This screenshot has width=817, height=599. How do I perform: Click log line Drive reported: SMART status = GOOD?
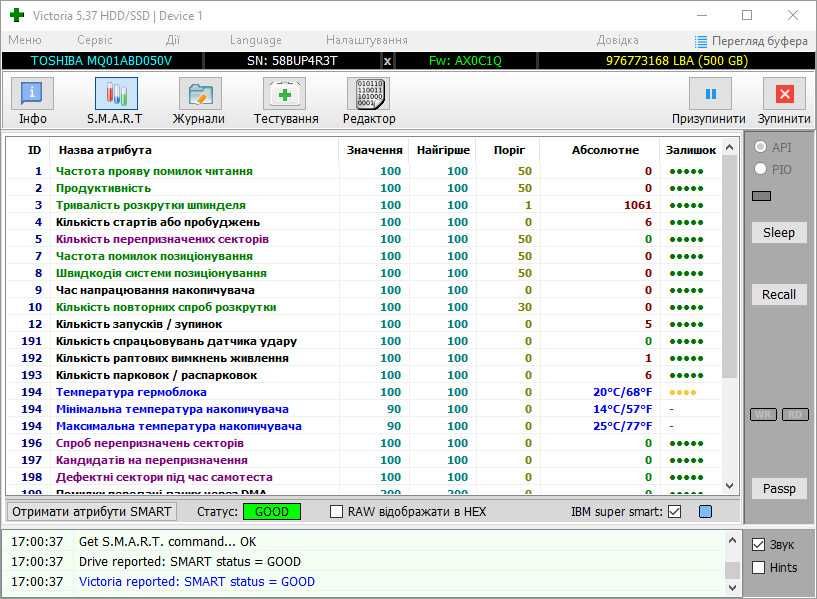pyautogui.click(x=190, y=561)
